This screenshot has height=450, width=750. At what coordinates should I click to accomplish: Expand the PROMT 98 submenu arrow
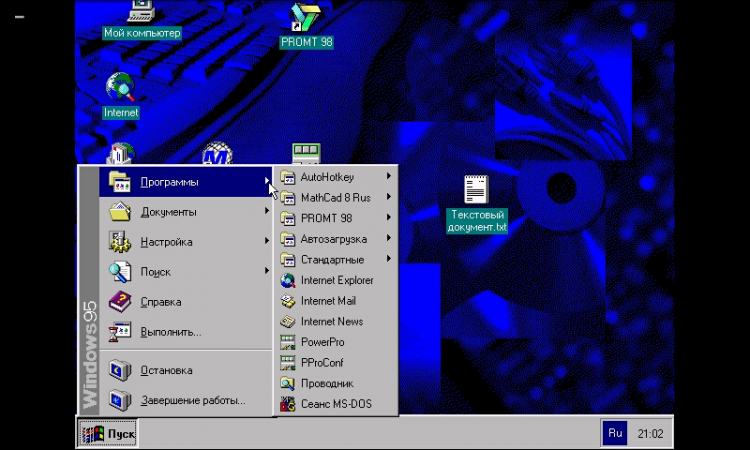click(x=389, y=218)
